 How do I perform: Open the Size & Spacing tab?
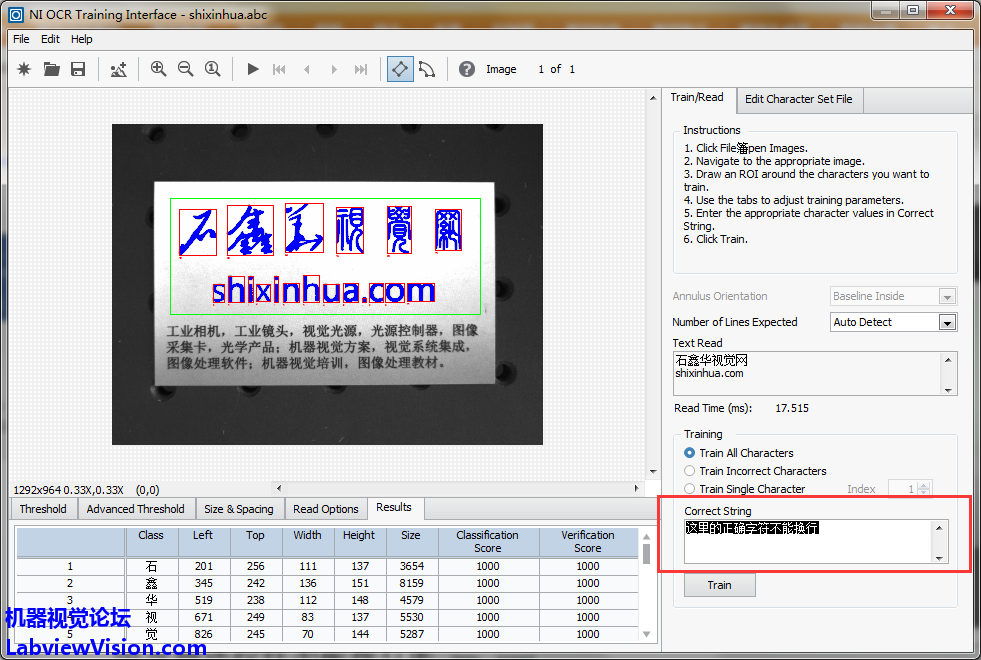[239, 509]
